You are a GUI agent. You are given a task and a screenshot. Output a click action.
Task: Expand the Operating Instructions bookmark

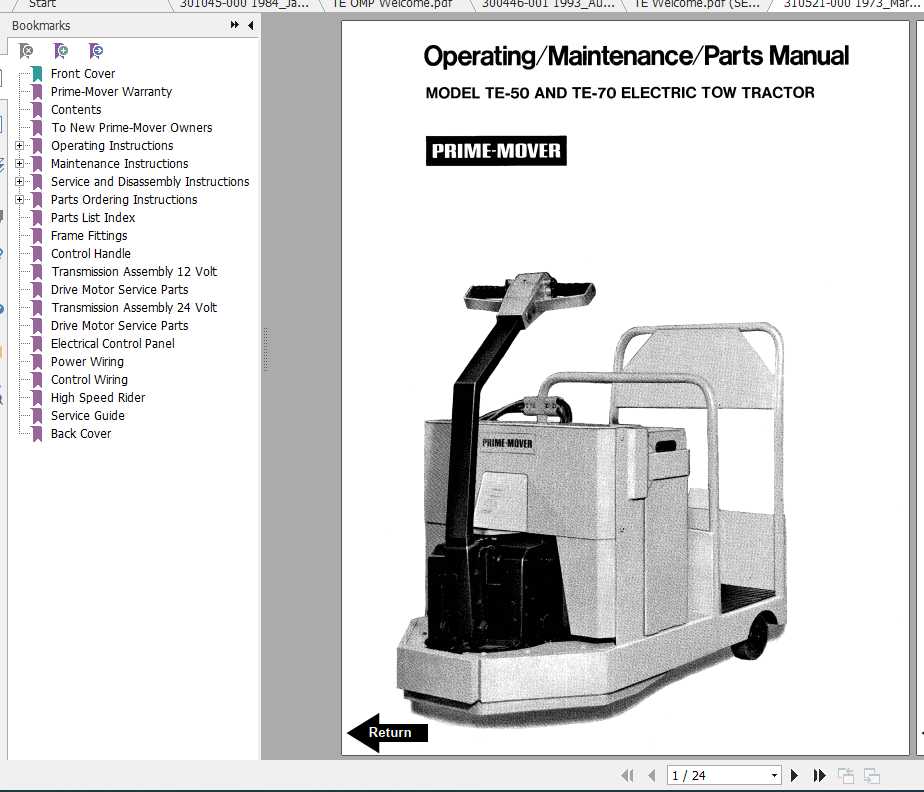click(20, 145)
